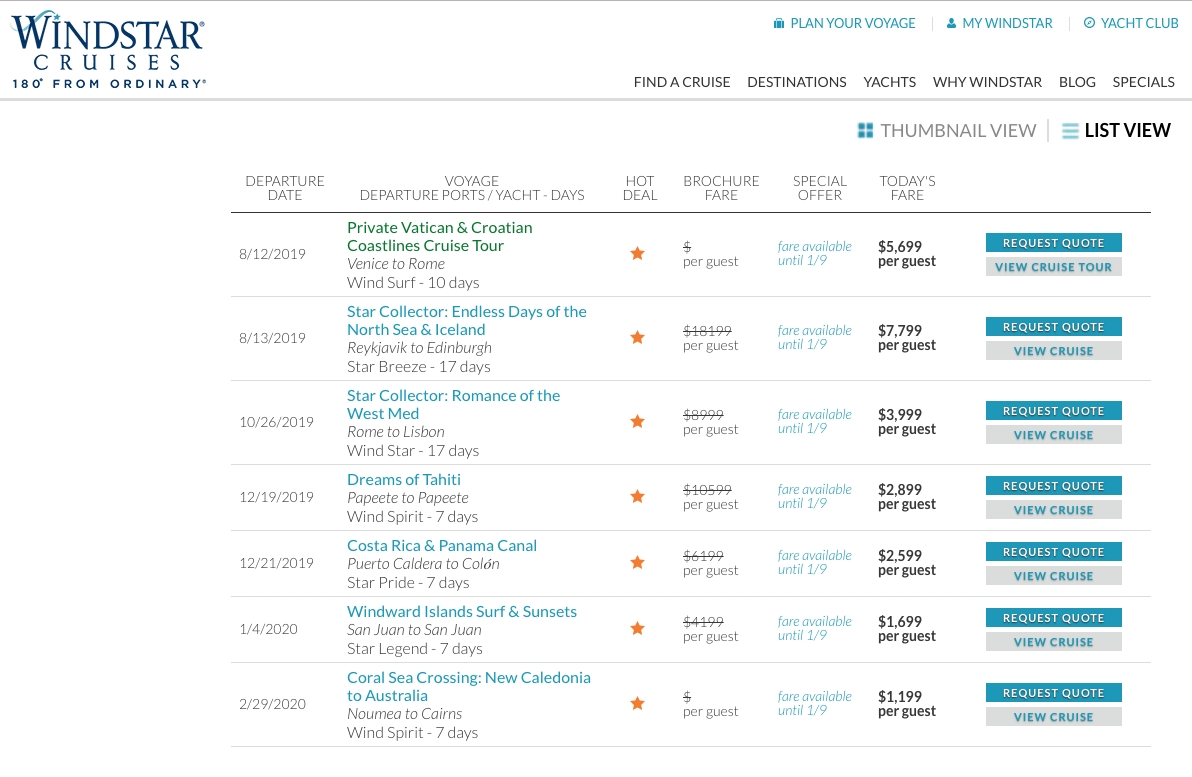Open Blog menu item
1192x777 pixels.
point(1077,82)
